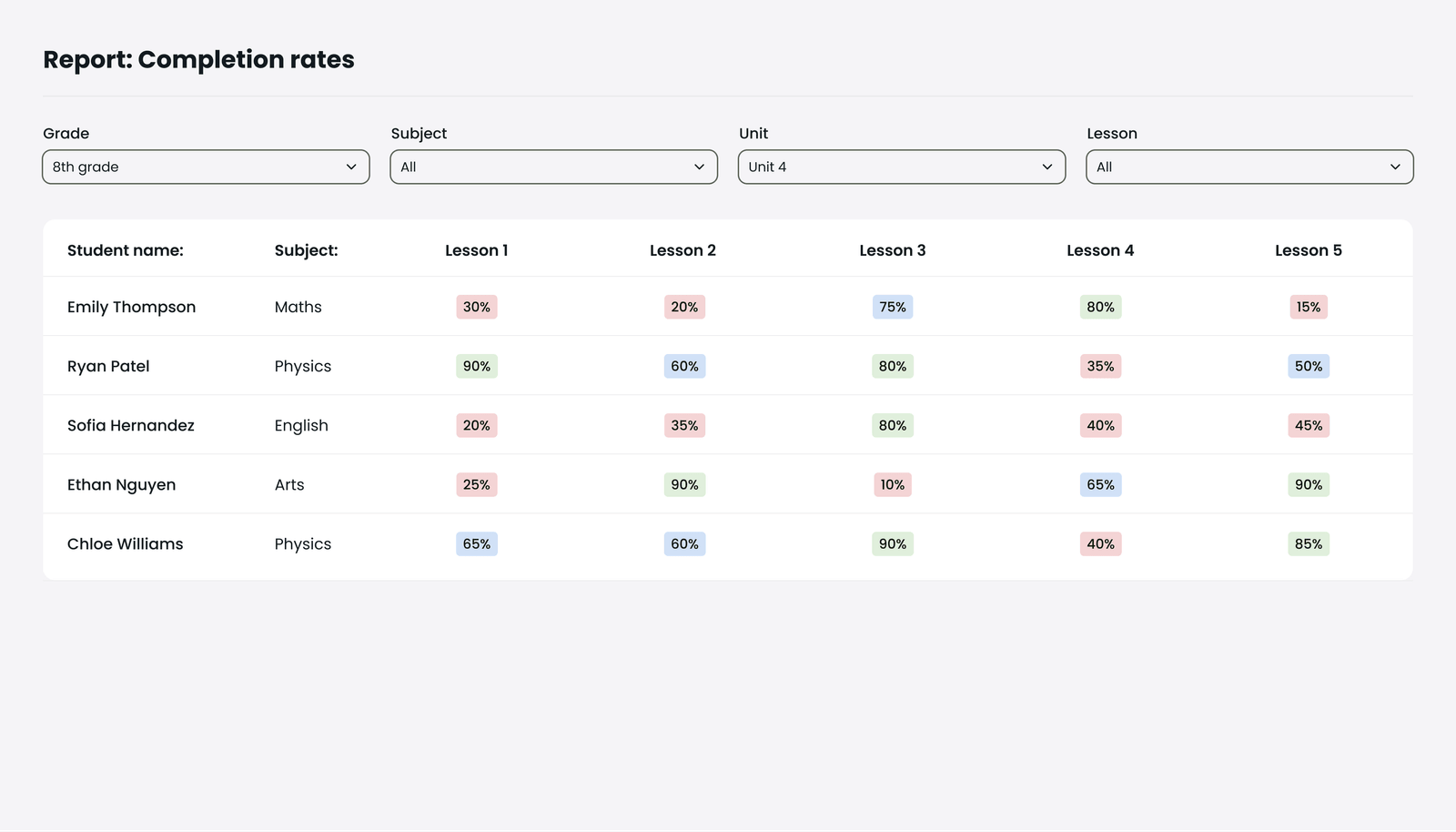Click Sofia Hernandez's name
The image size is (1456, 832).
[131, 425]
